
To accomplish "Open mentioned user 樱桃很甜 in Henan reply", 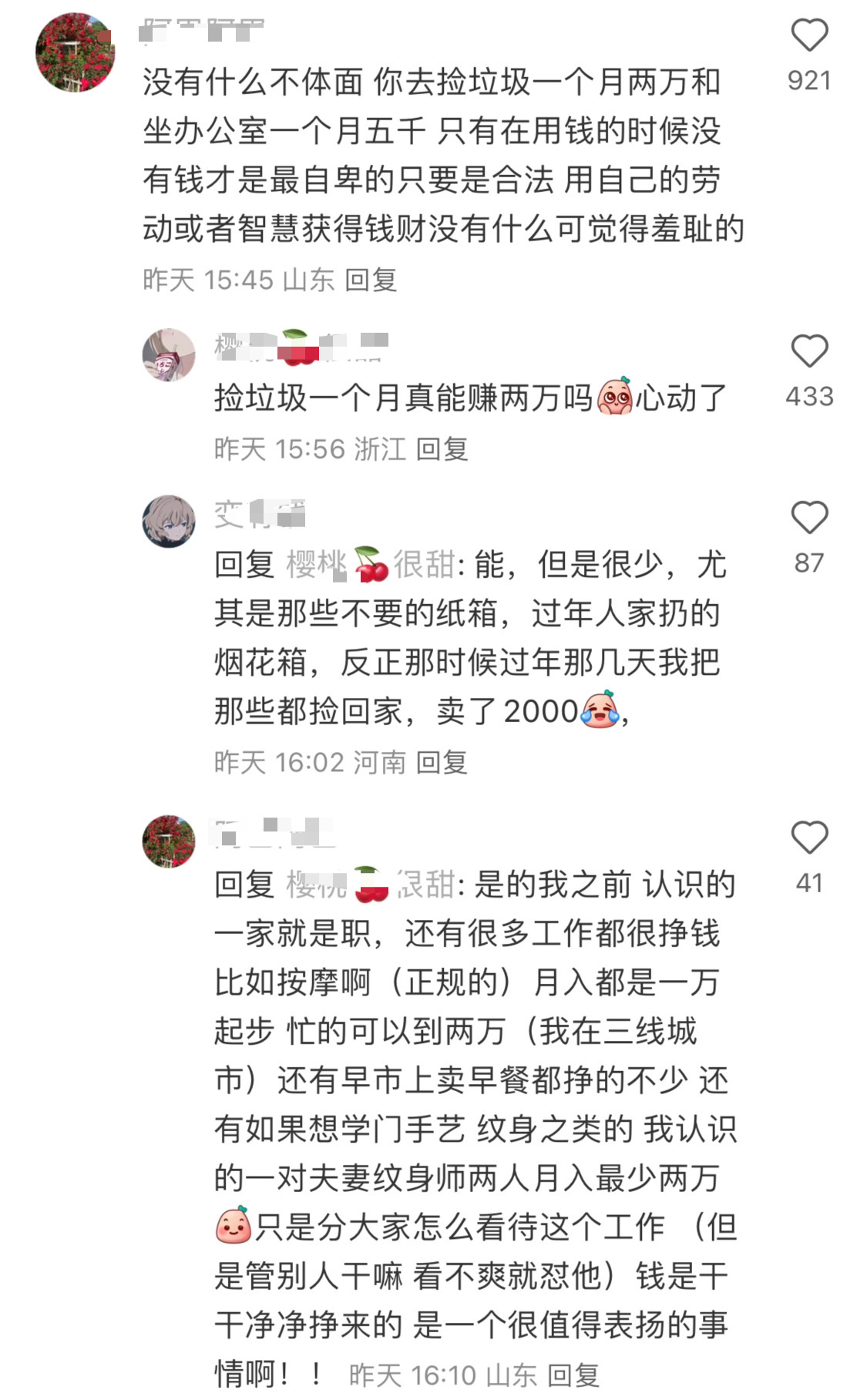I will (371, 565).
